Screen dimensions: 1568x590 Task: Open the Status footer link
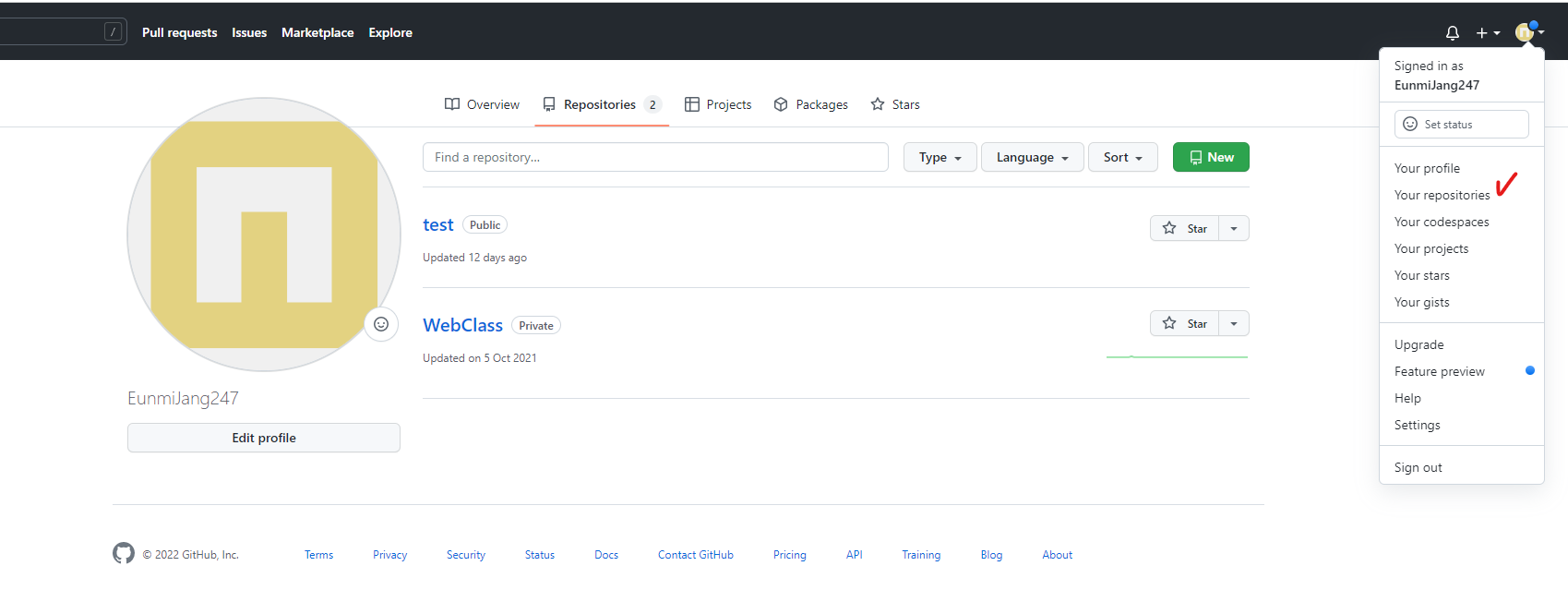540,555
